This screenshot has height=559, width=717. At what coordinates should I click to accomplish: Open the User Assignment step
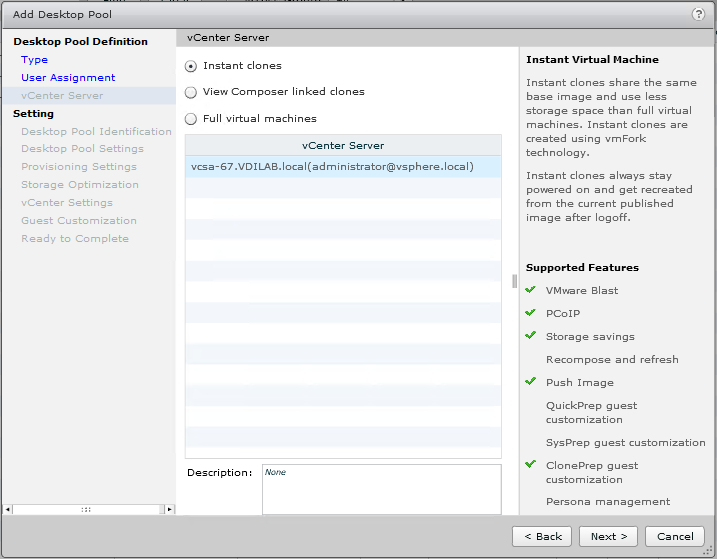coord(68,78)
